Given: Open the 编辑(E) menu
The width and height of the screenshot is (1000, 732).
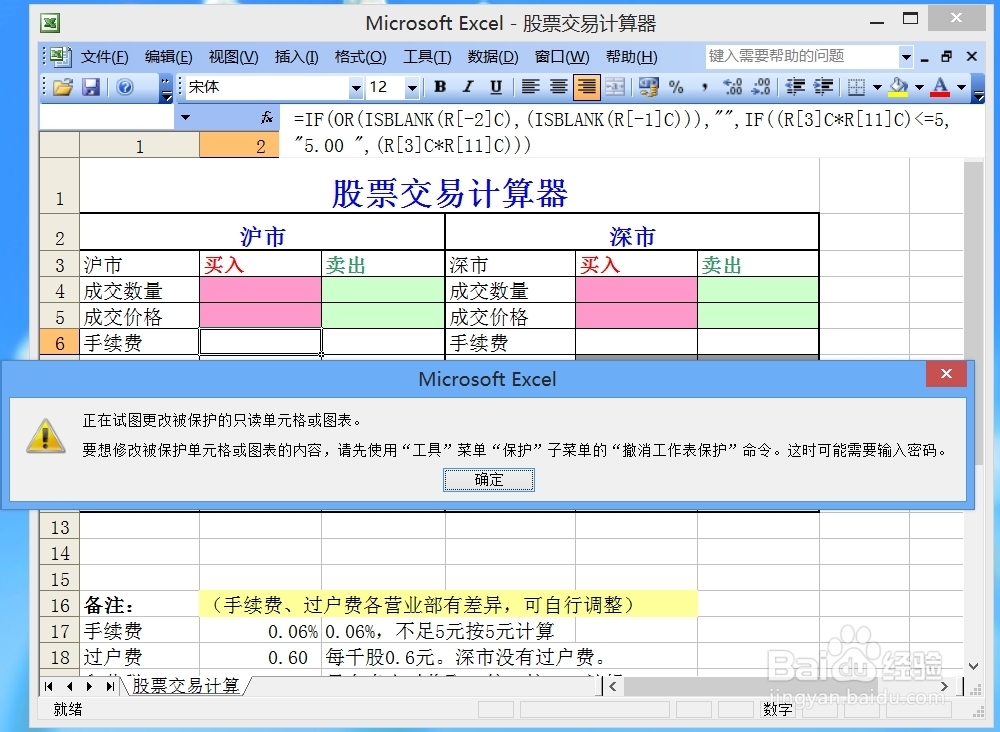Looking at the screenshot, I should pyautogui.click(x=168, y=57).
